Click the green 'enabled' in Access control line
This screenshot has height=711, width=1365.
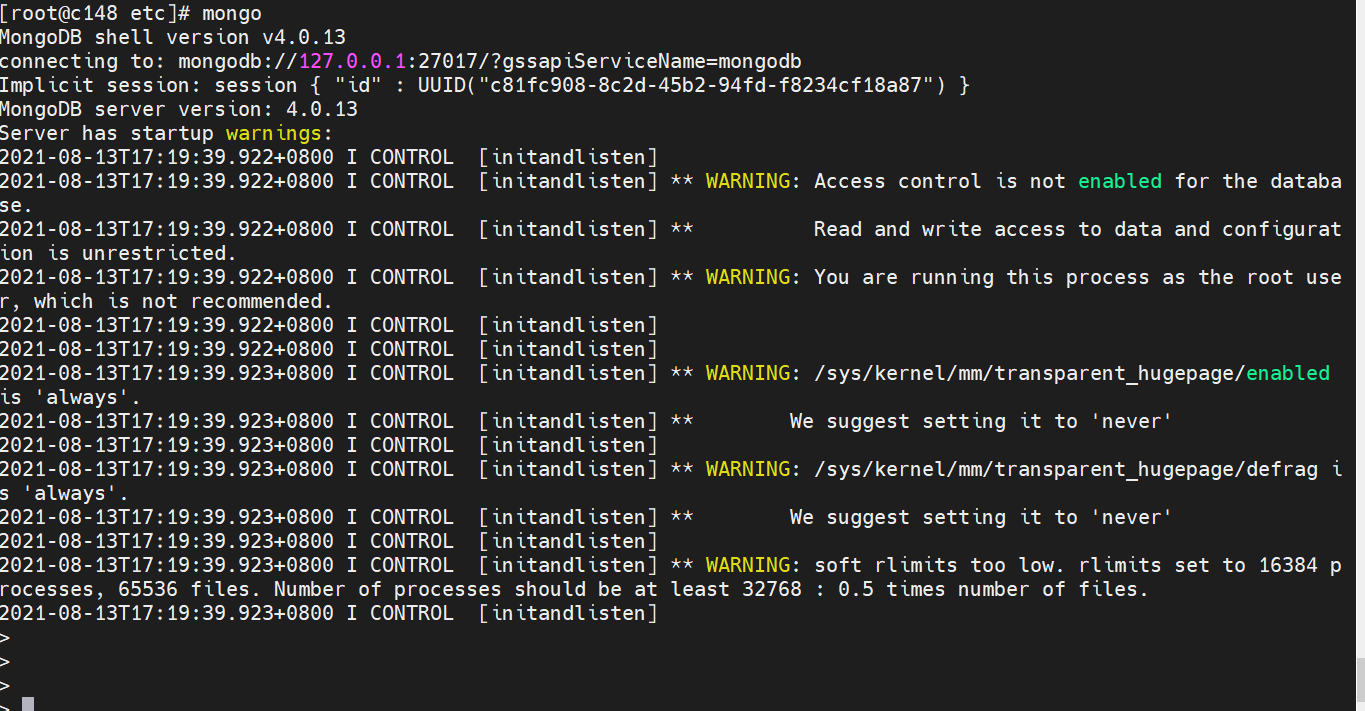1120,181
